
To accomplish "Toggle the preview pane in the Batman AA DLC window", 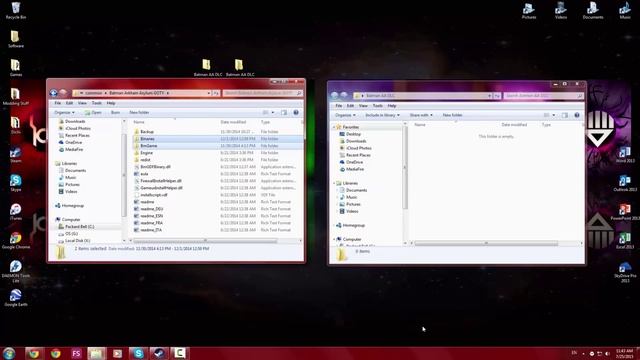I will (565, 115).
